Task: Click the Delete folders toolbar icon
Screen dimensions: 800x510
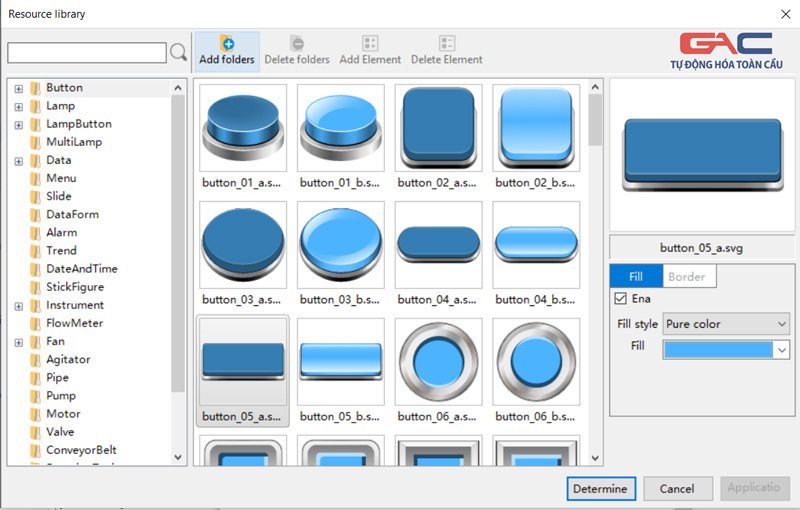Action: 297,43
